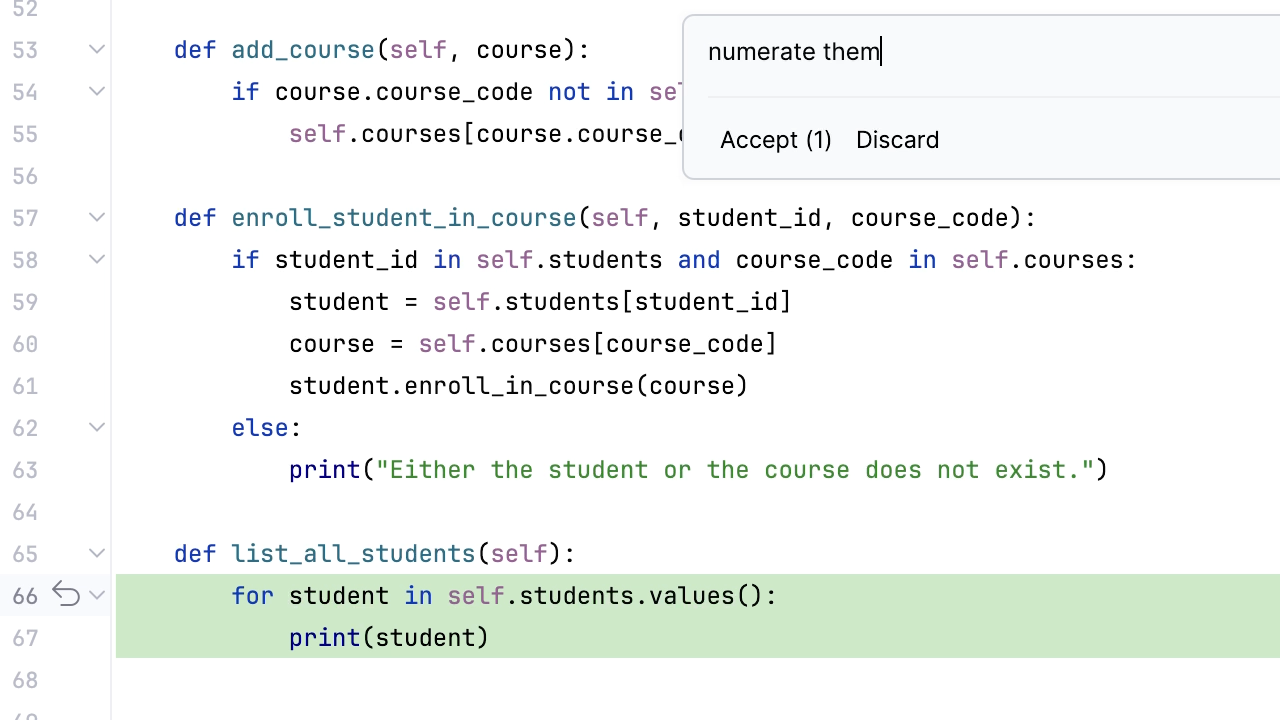Collapse the add_course method on line 53
The width and height of the screenshot is (1280, 720).
97,49
